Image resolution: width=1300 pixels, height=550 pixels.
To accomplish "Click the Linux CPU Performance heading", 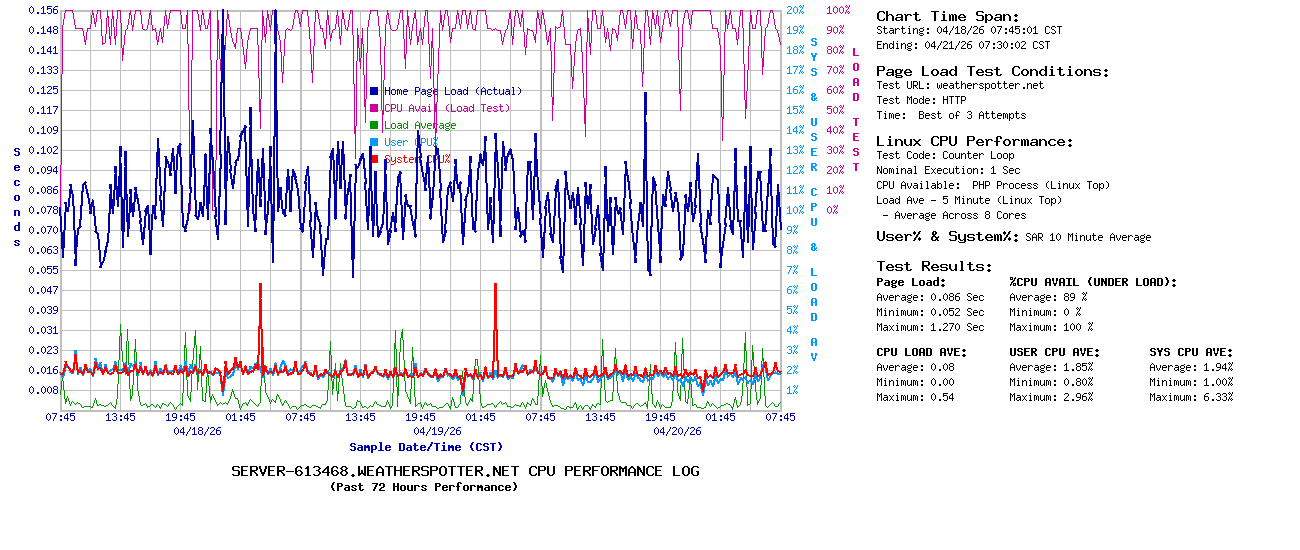I will pos(974,141).
